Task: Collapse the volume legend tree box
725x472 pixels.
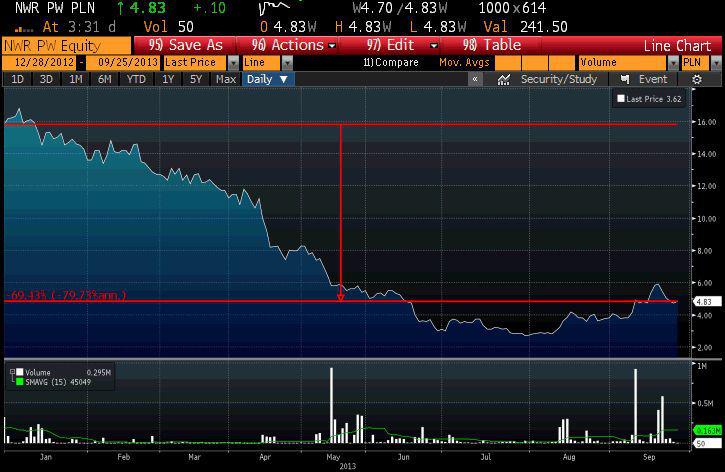Action: (11, 372)
